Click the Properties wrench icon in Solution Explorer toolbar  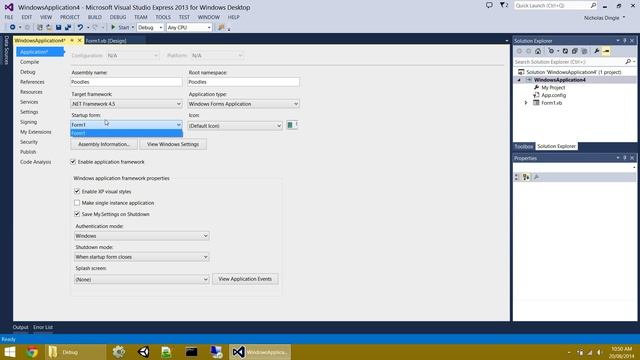[x=596, y=51]
